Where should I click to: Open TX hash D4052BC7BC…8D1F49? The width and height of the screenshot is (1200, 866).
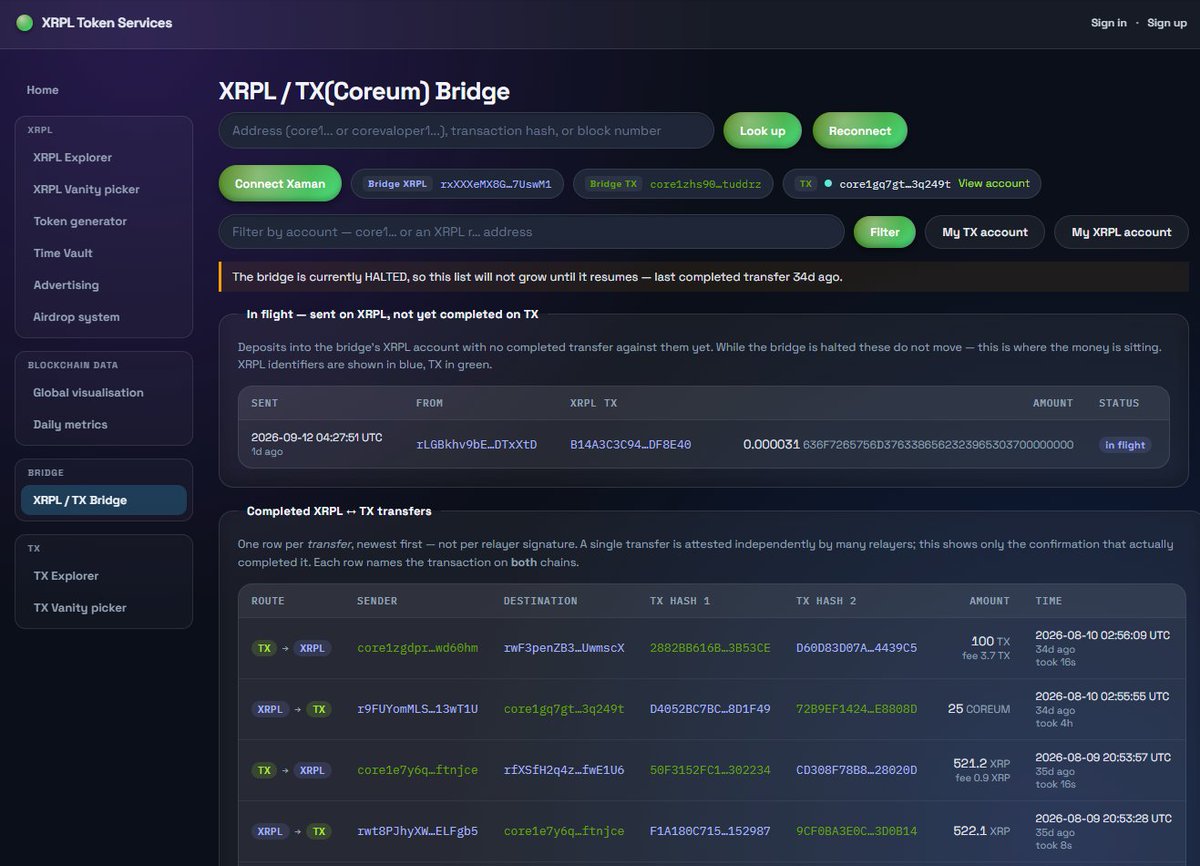710,709
